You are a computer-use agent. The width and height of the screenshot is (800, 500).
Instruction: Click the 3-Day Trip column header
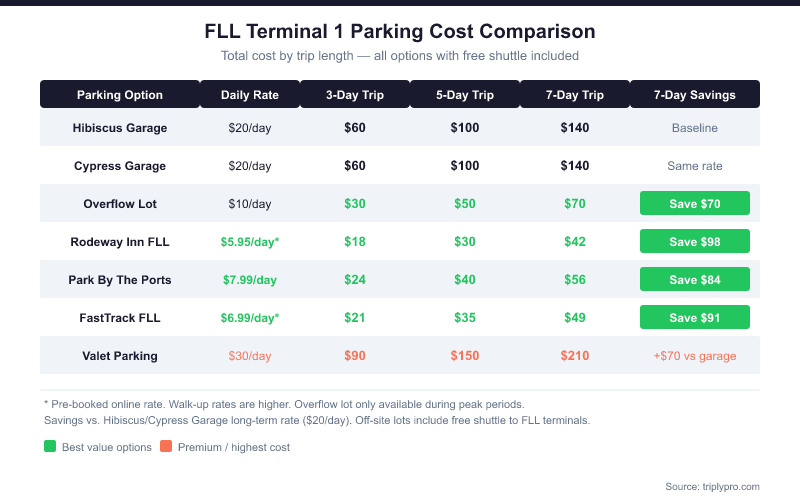[355, 95]
